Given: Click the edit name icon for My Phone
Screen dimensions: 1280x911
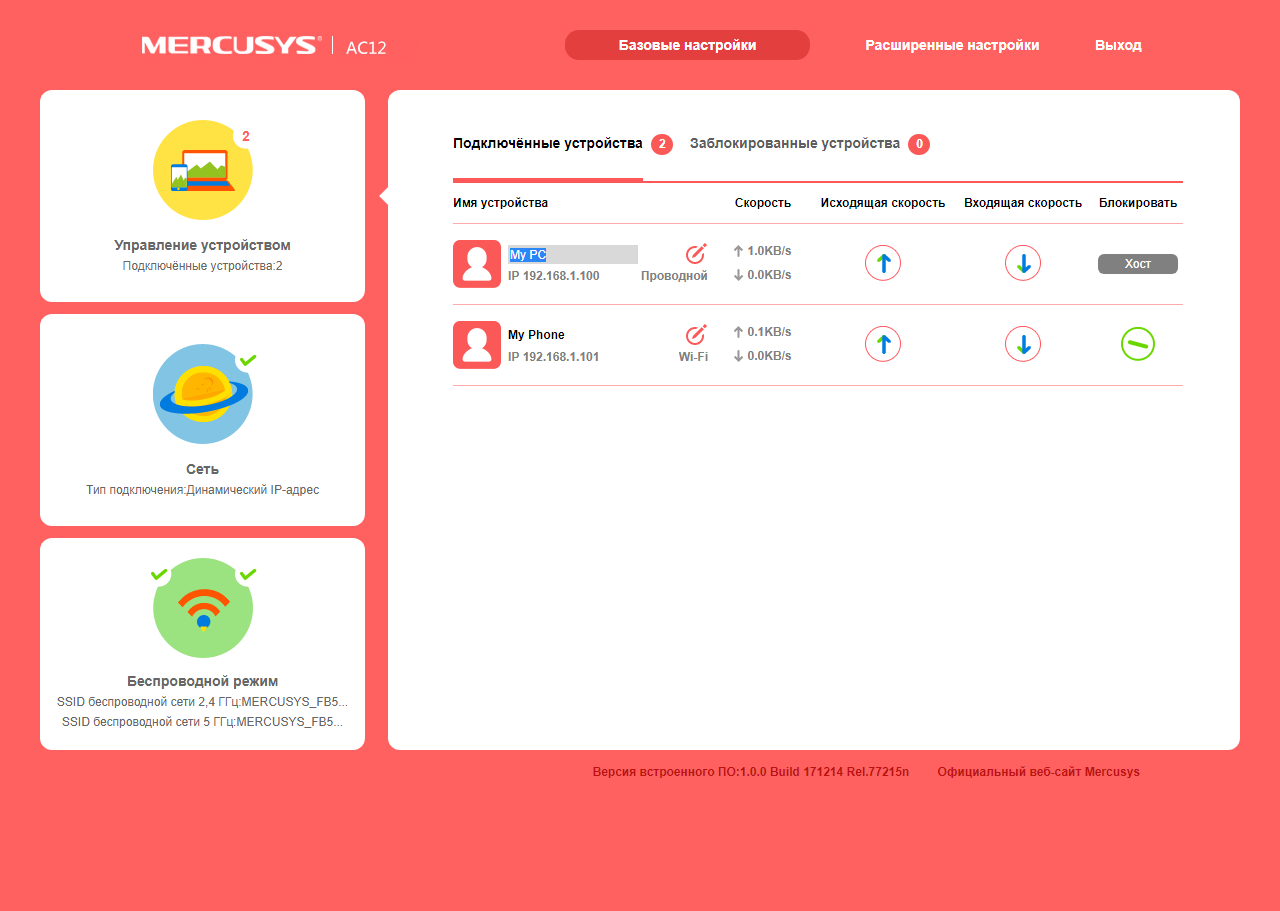Looking at the screenshot, I should coord(696,335).
